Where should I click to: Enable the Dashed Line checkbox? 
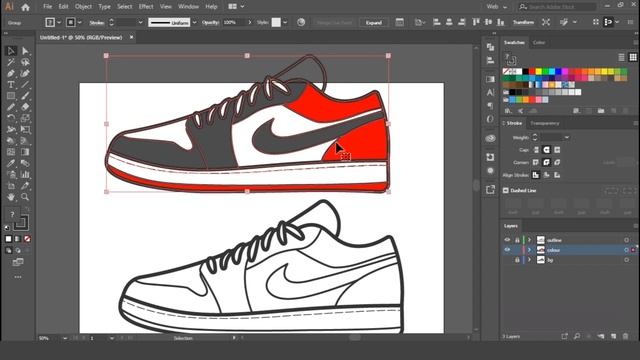pos(506,191)
